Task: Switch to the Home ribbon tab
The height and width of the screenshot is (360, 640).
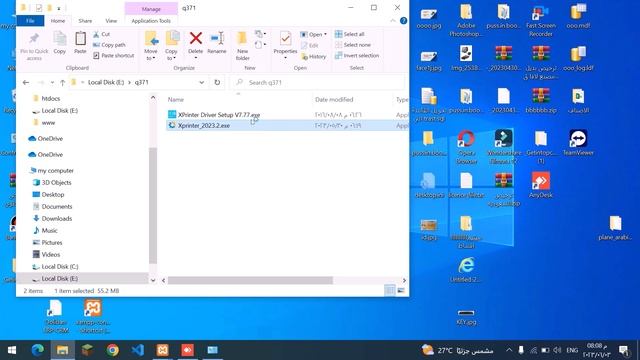Action: click(58, 21)
